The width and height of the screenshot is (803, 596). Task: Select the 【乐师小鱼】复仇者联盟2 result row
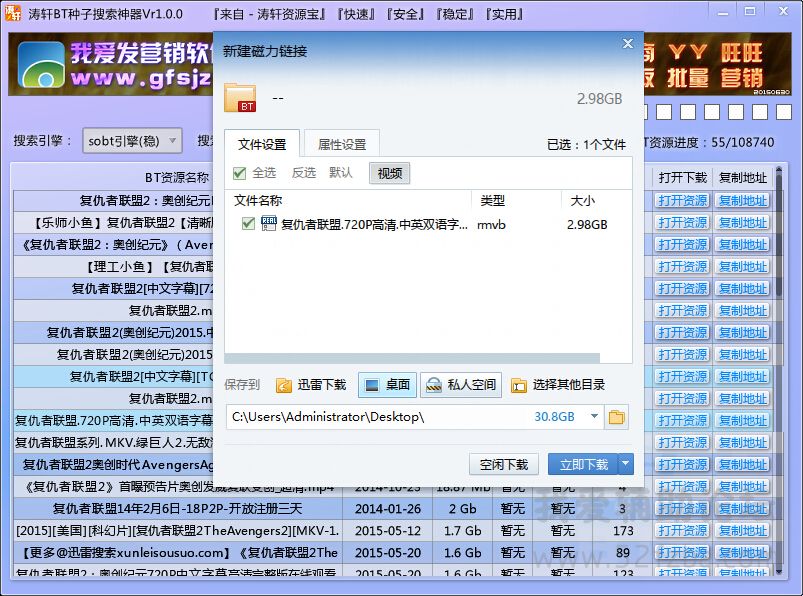(114, 223)
